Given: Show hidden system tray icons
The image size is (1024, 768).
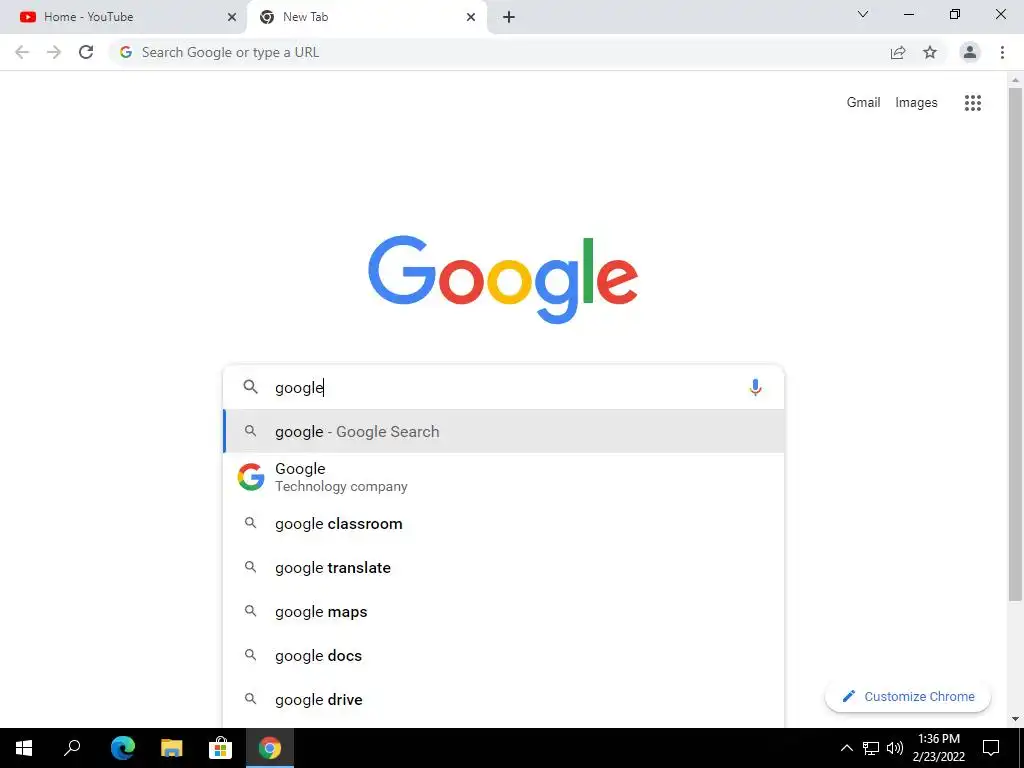Looking at the screenshot, I should tap(846, 748).
